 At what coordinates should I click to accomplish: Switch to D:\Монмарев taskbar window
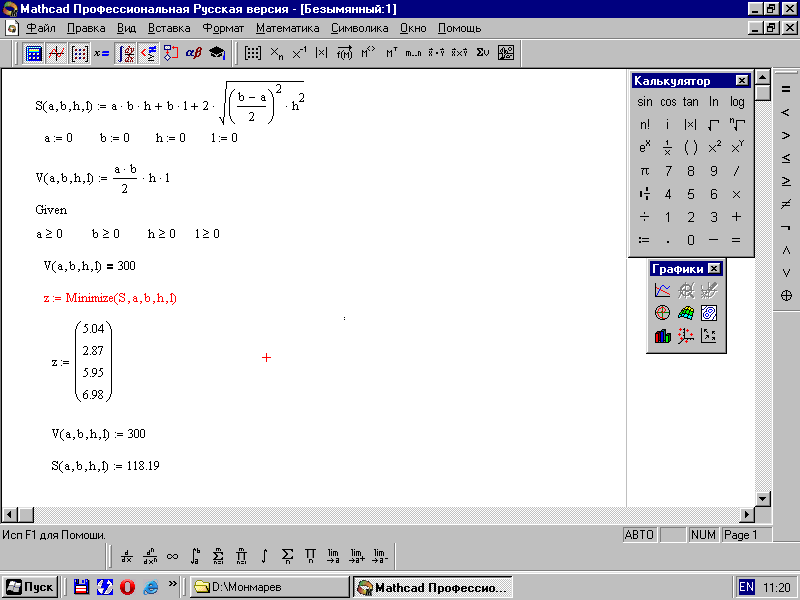coord(269,587)
